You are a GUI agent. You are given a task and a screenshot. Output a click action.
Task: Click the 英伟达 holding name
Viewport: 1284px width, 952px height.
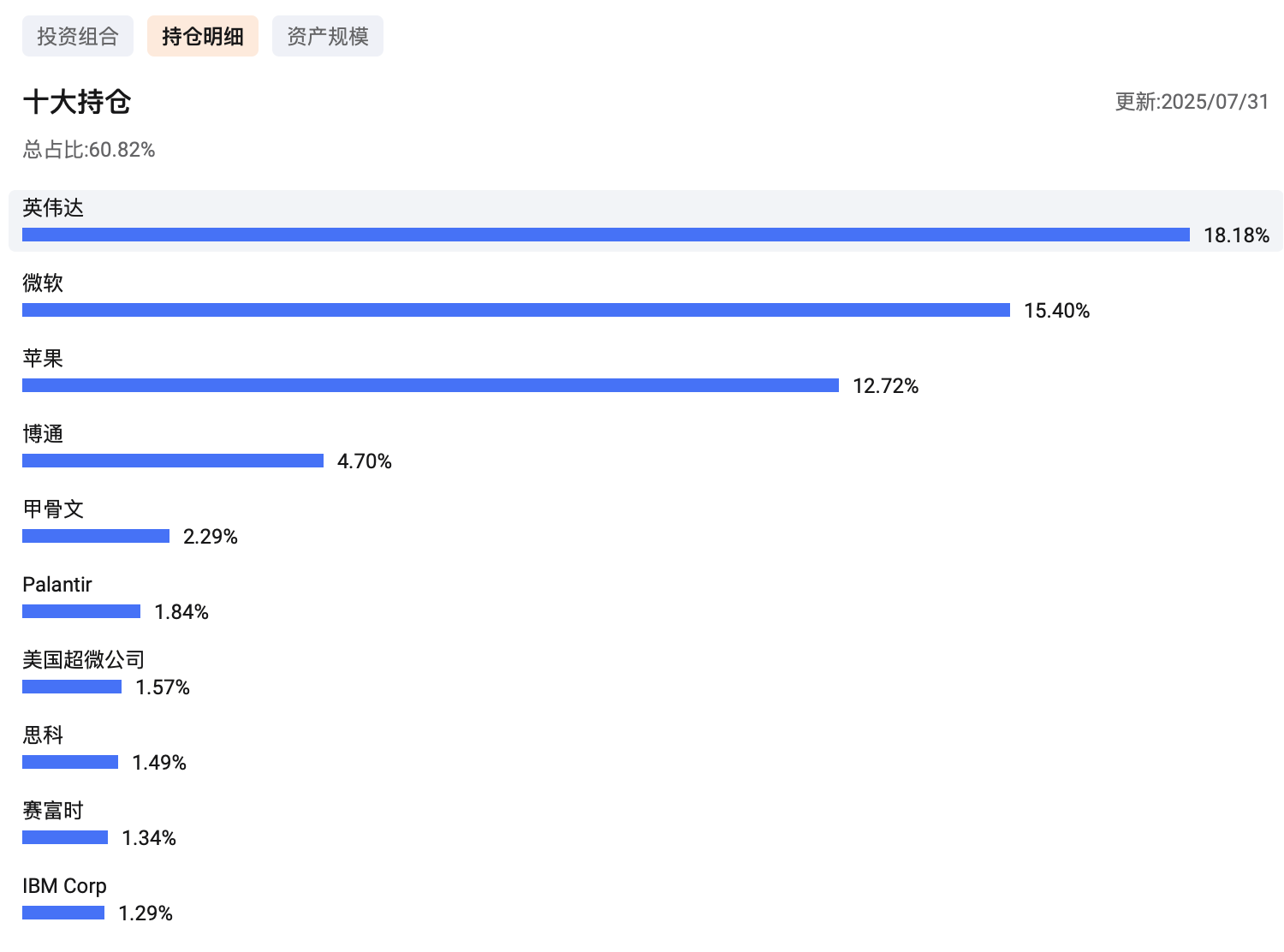[x=53, y=208]
